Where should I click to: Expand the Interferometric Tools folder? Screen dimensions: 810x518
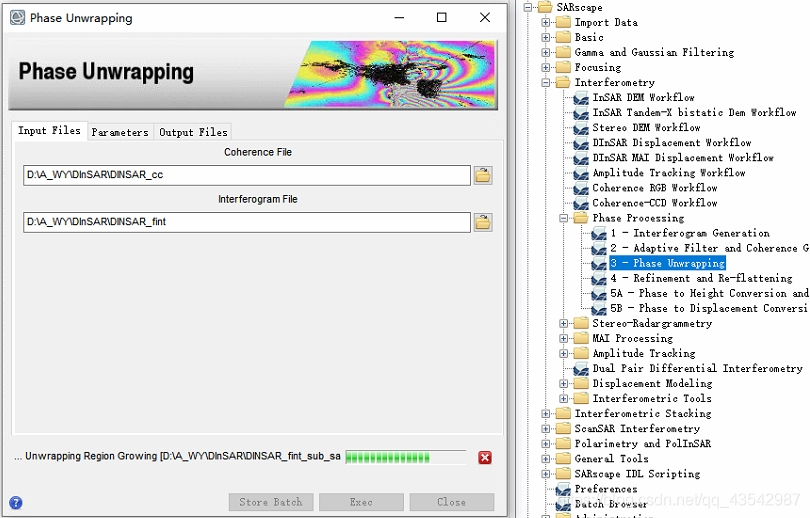(x=564, y=399)
